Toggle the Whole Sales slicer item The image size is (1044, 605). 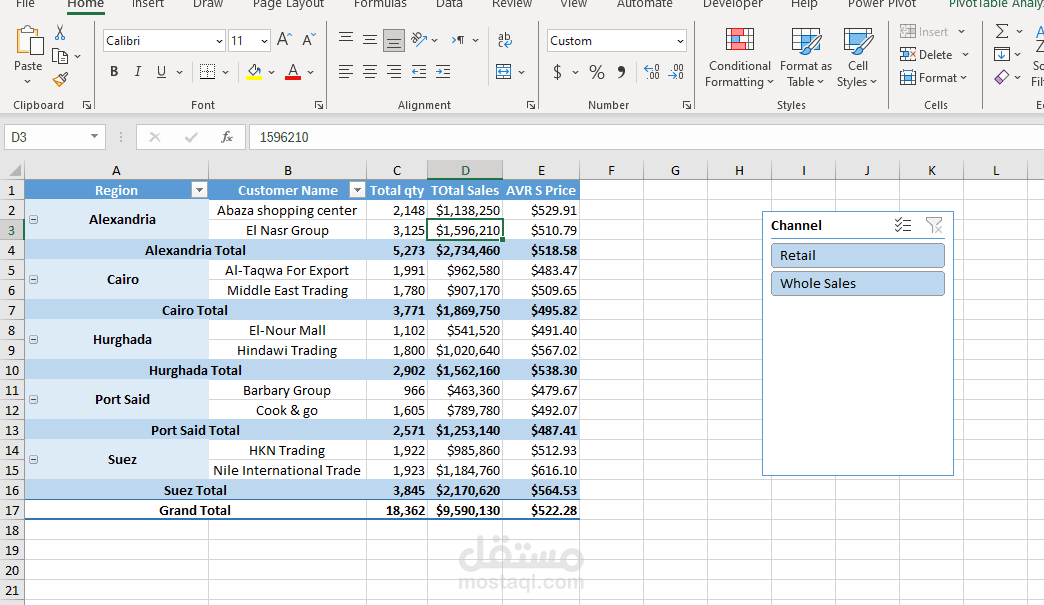[x=858, y=284]
